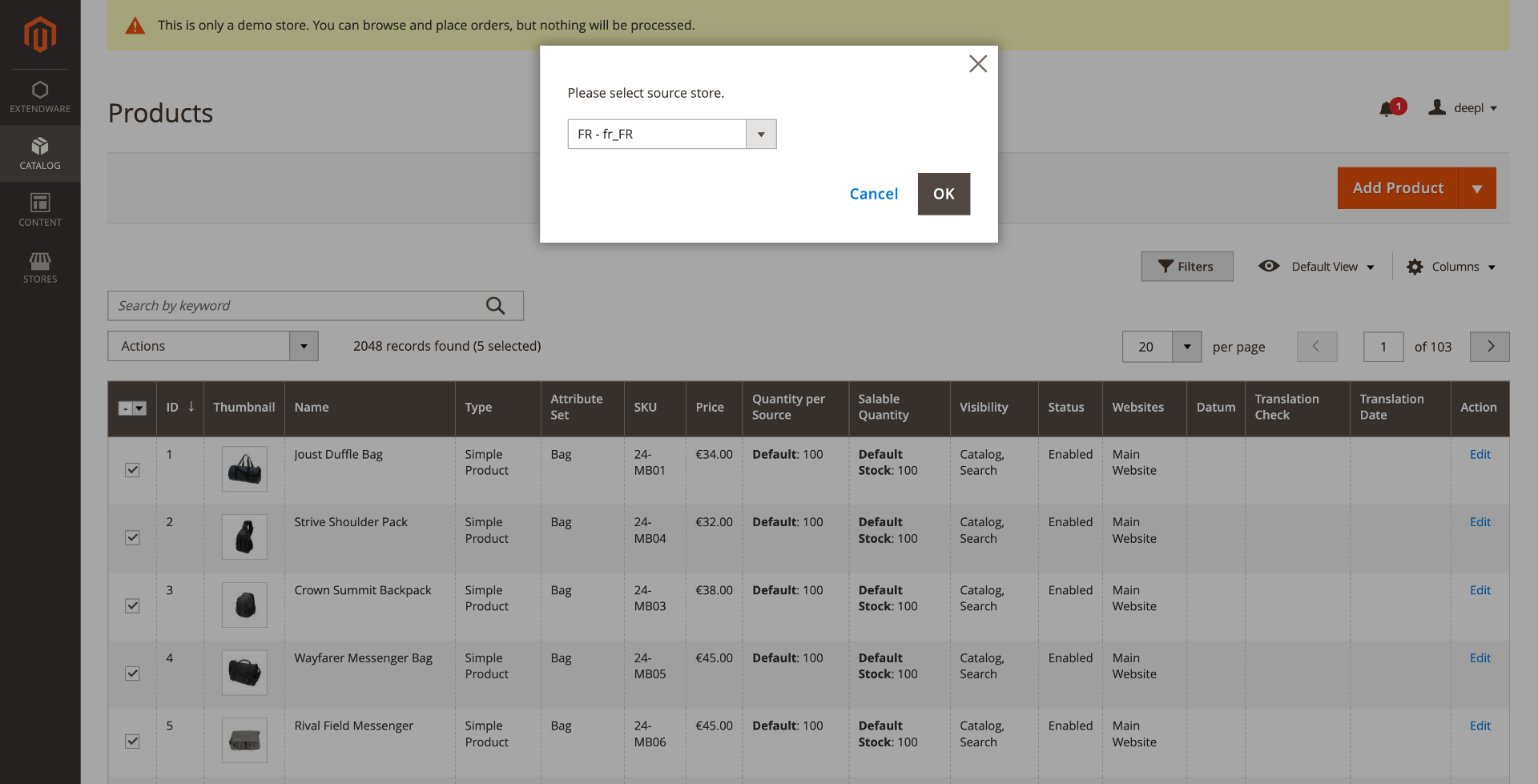Image resolution: width=1538 pixels, height=784 pixels.
Task: Sort by the ID column
Action: point(180,408)
